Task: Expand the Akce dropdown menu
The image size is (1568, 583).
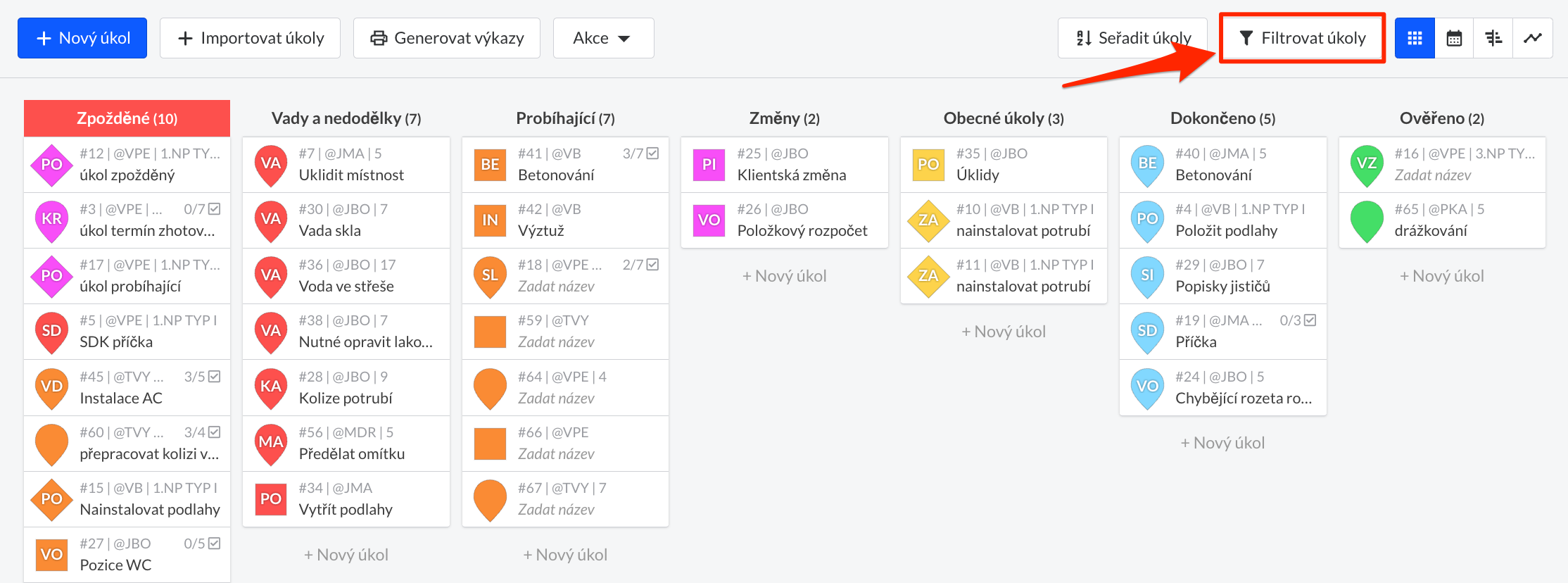Action: [603, 38]
